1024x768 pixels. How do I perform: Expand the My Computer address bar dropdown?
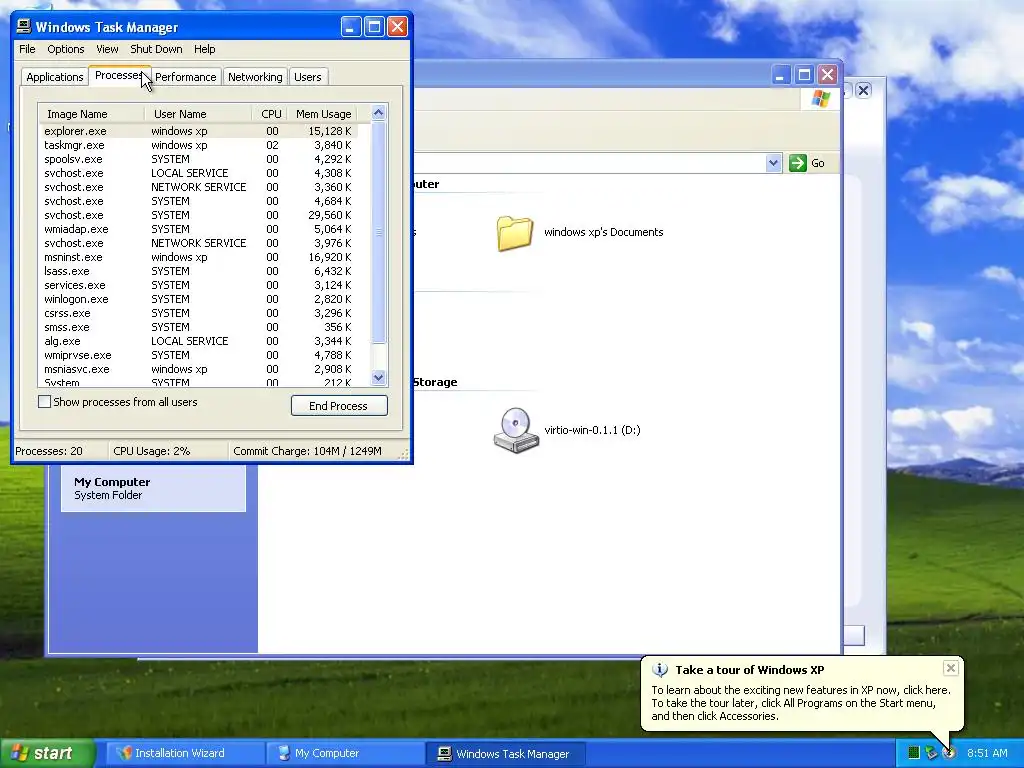point(773,163)
